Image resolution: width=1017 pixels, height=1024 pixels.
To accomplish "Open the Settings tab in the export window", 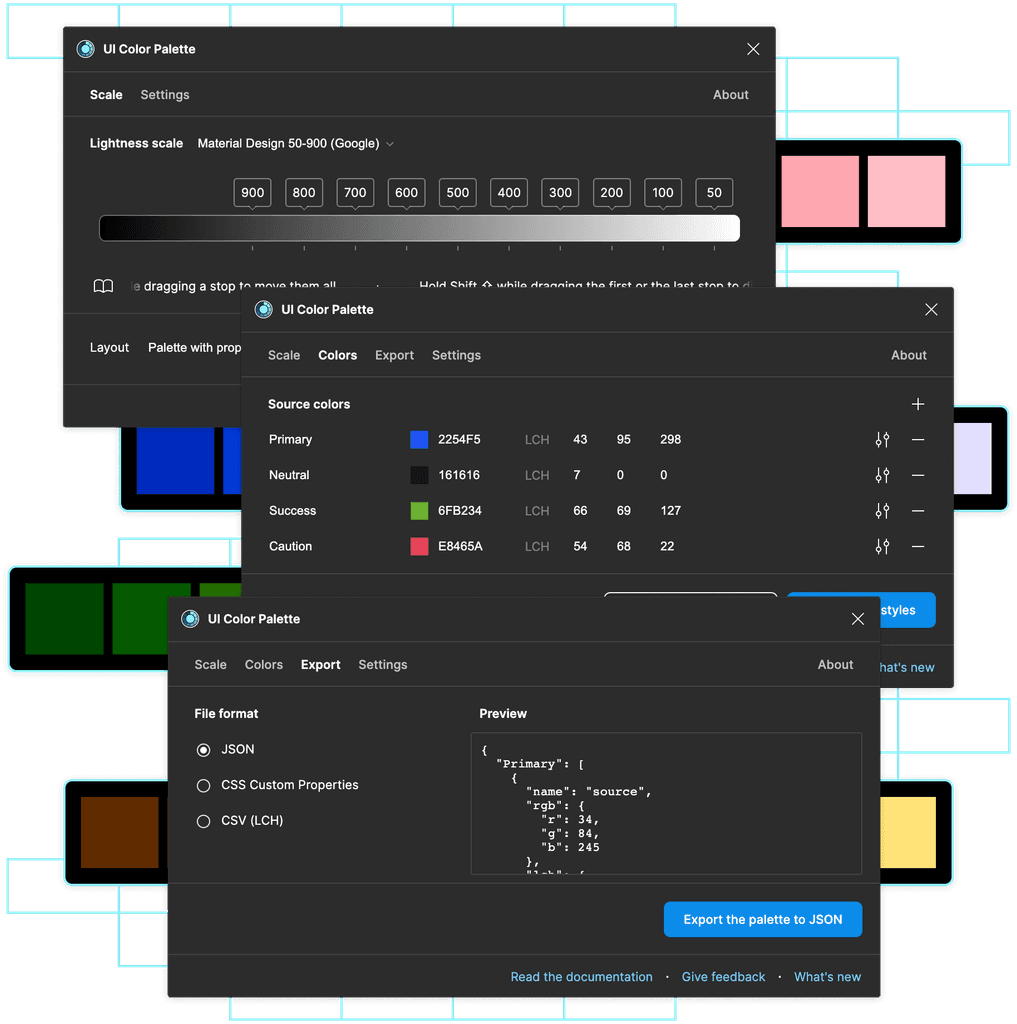I will [381, 664].
